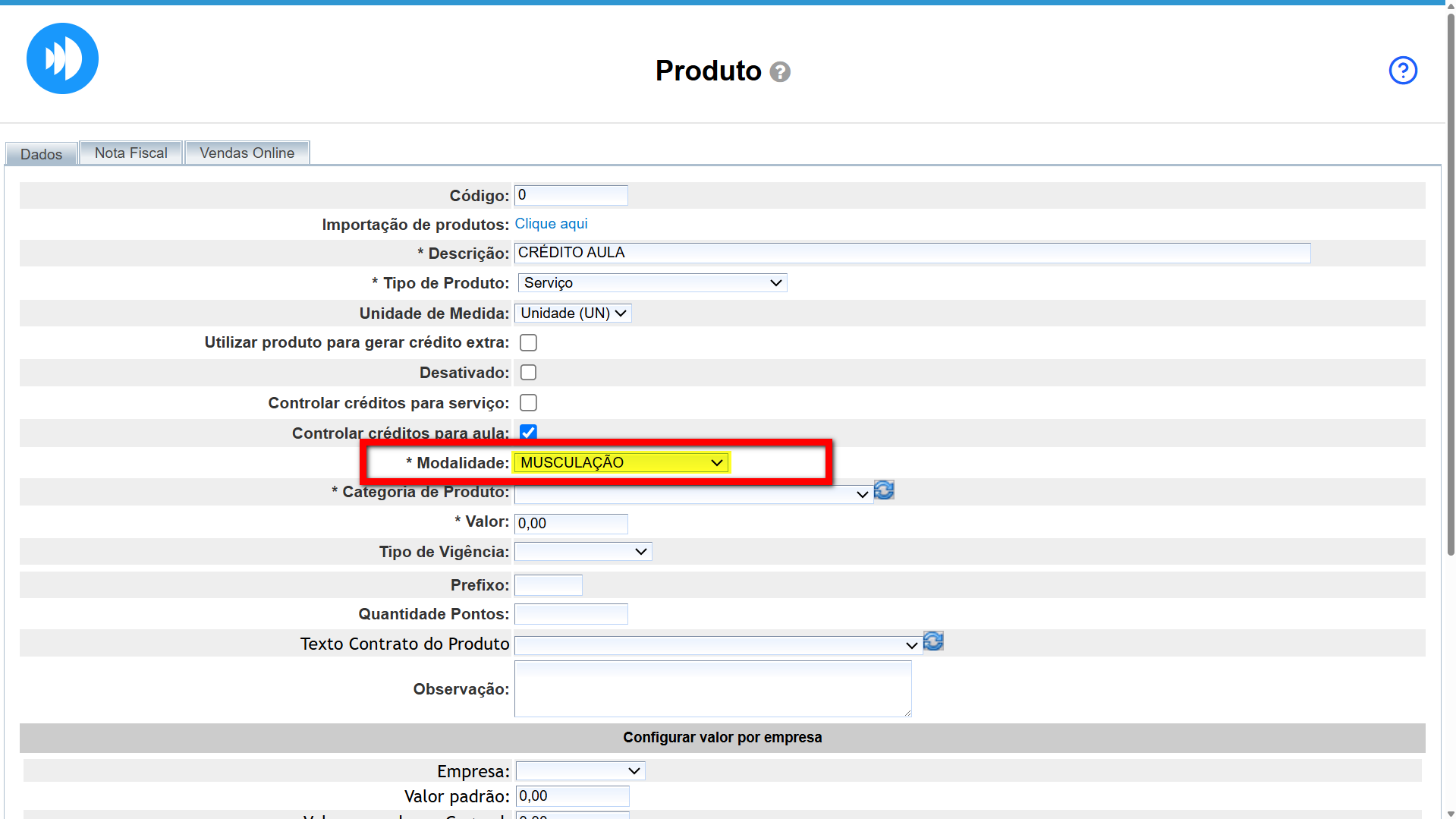
Task: Click the 'Clique aqui' import link
Action: (551, 224)
